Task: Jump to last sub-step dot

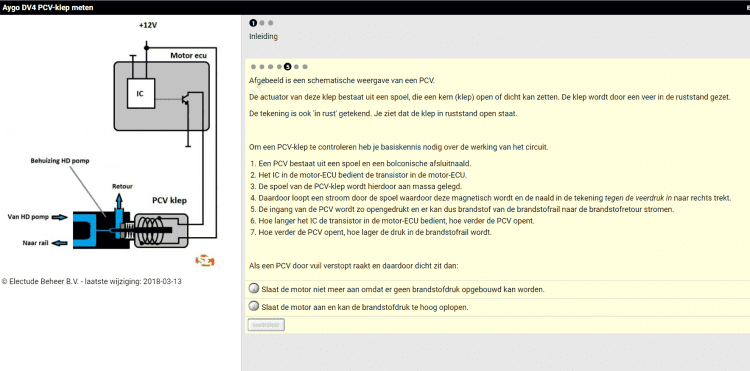Action: point(305,67)
